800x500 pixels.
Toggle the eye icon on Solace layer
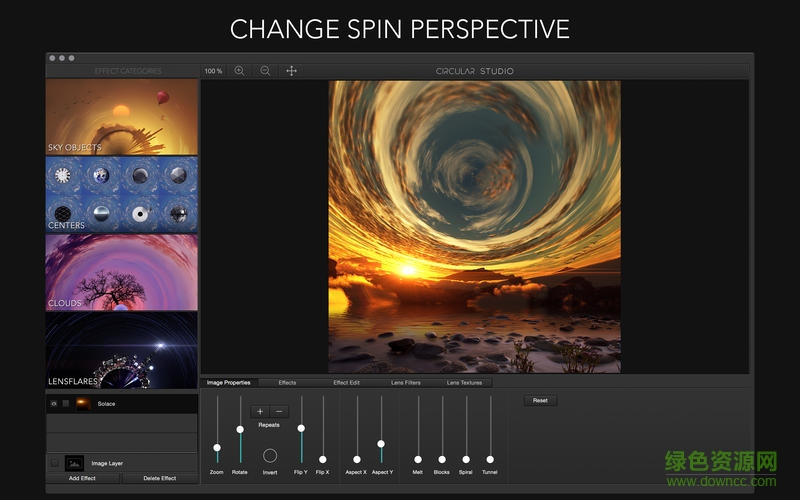[54, 404]
